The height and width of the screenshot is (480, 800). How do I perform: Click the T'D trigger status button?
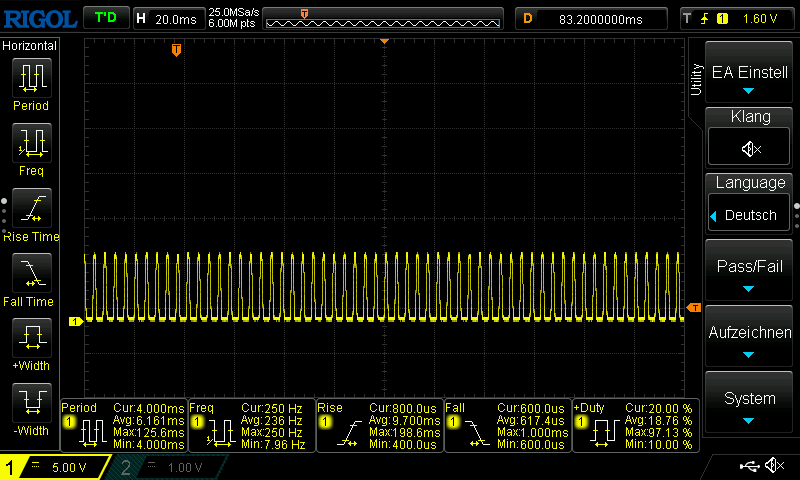(104, 18)
